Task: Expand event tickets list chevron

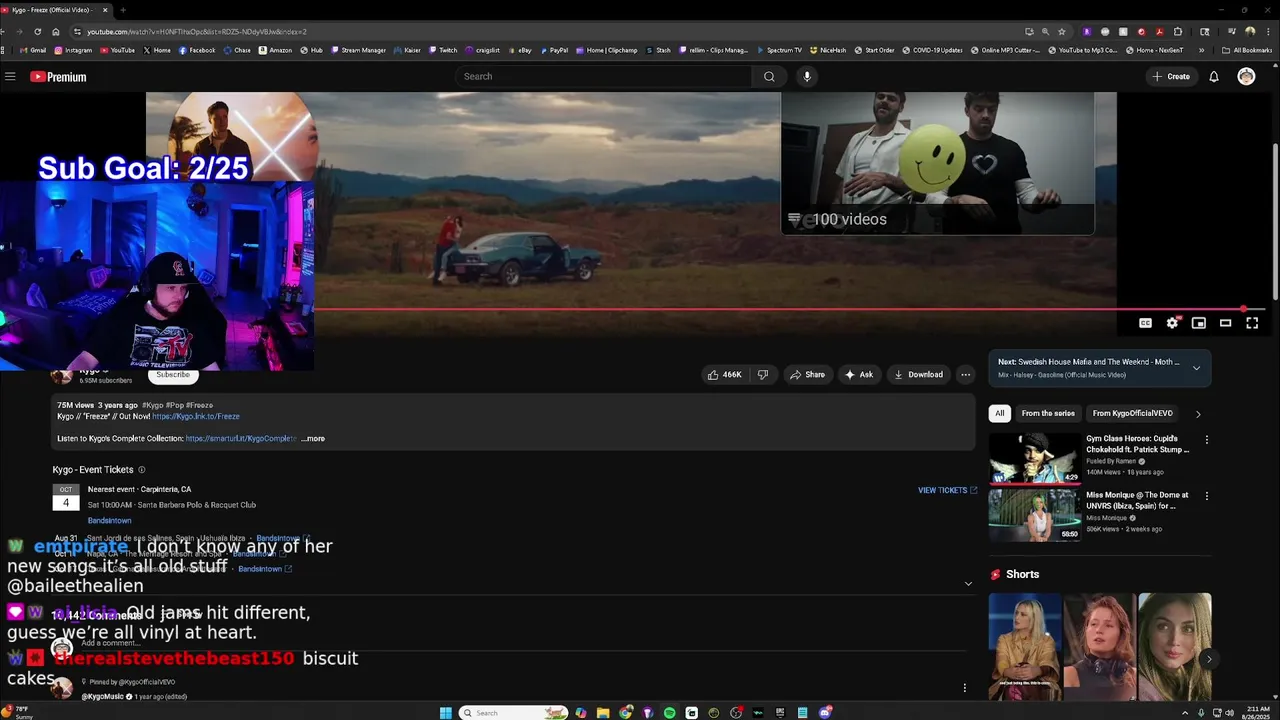Action: click(967, 584)
